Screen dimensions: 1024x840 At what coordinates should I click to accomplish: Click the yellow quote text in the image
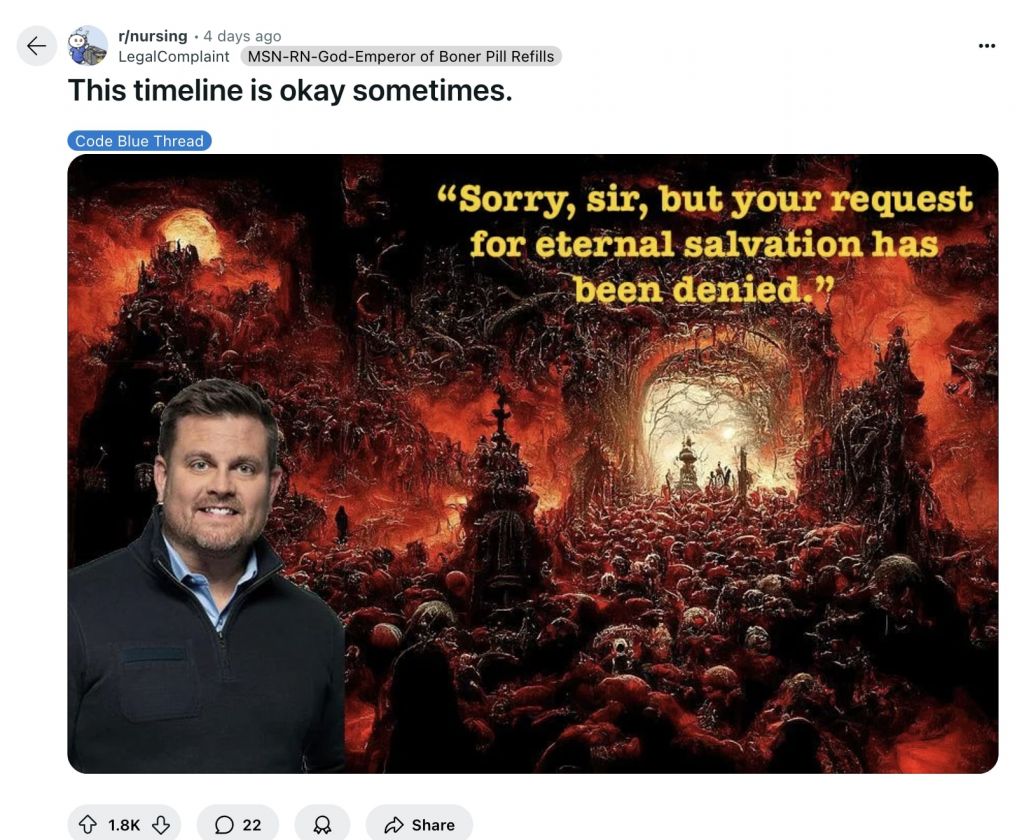[x=704, y=244]
